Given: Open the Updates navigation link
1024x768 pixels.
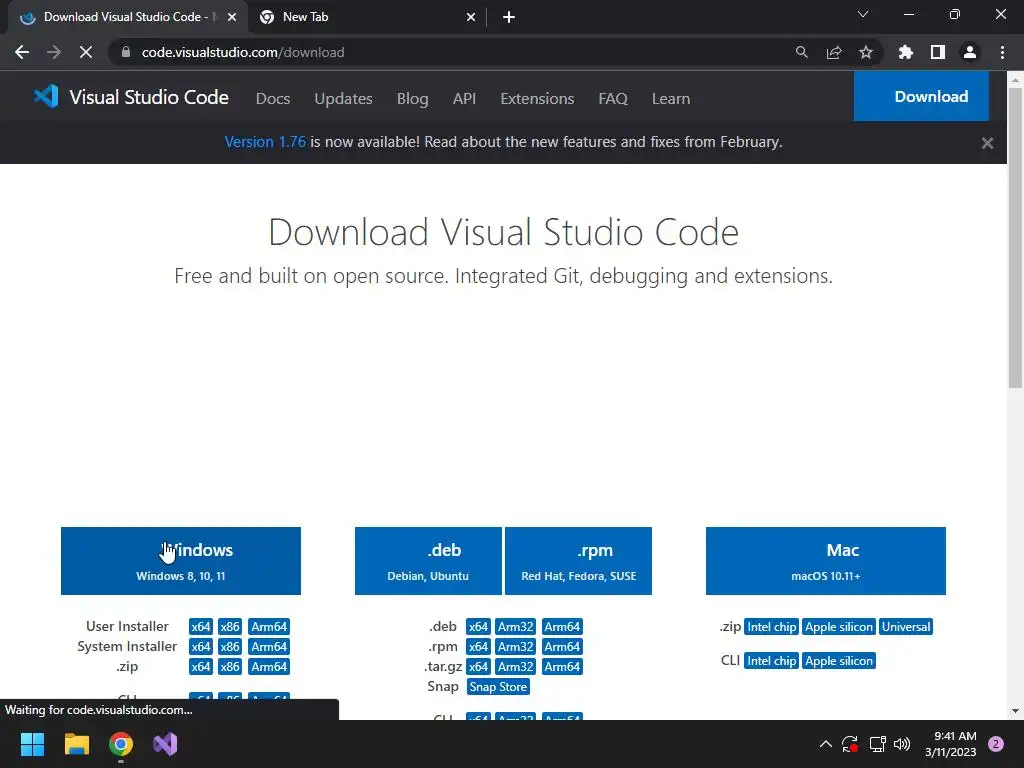Looking at the screenshot, I should click(344, 99).
